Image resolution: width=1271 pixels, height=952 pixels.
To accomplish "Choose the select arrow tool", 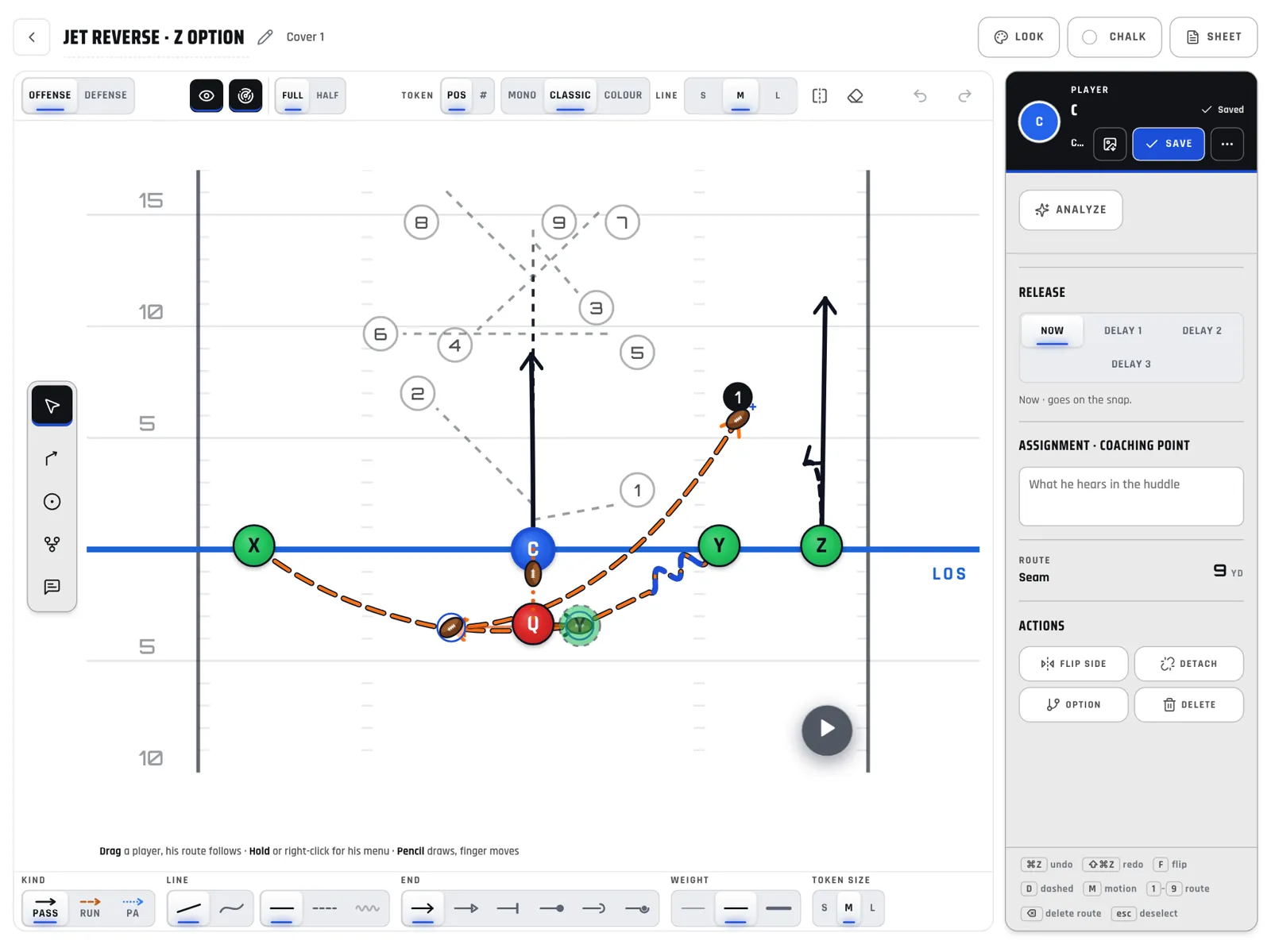I will tap(52, 406).
